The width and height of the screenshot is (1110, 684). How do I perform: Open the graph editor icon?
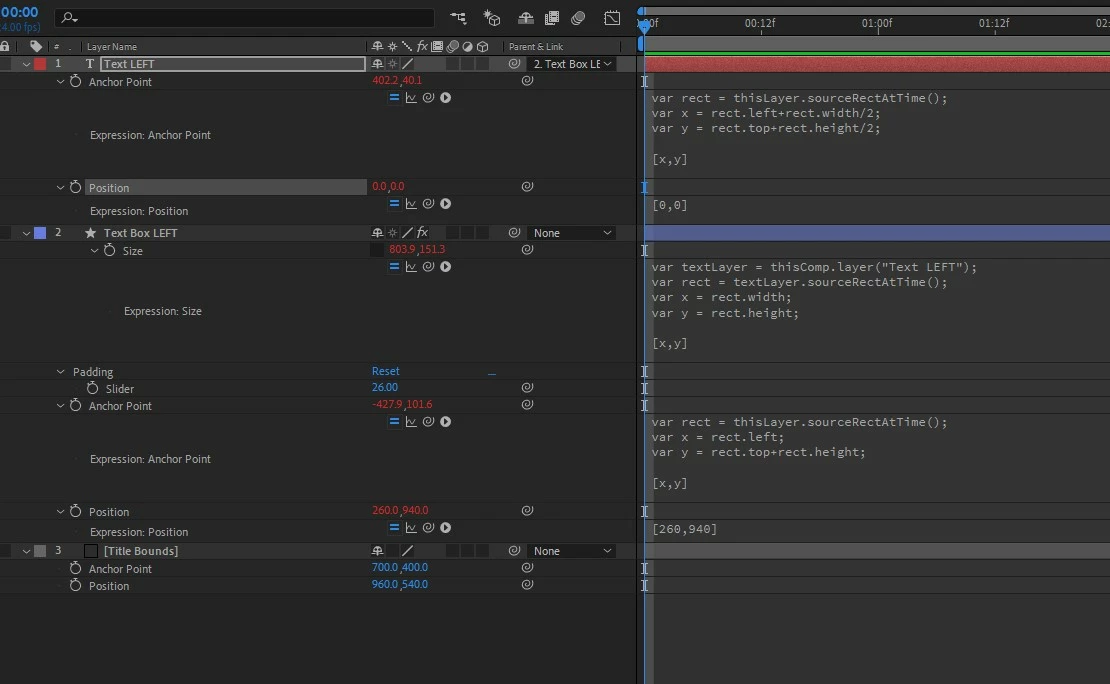coord(612,18)
